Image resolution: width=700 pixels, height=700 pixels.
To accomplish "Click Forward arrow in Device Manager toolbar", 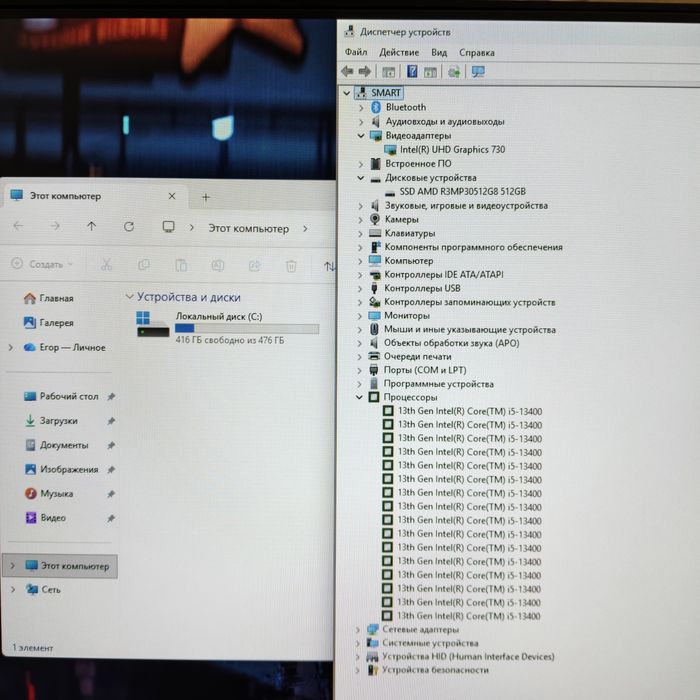I will click(x=365, y=71).
